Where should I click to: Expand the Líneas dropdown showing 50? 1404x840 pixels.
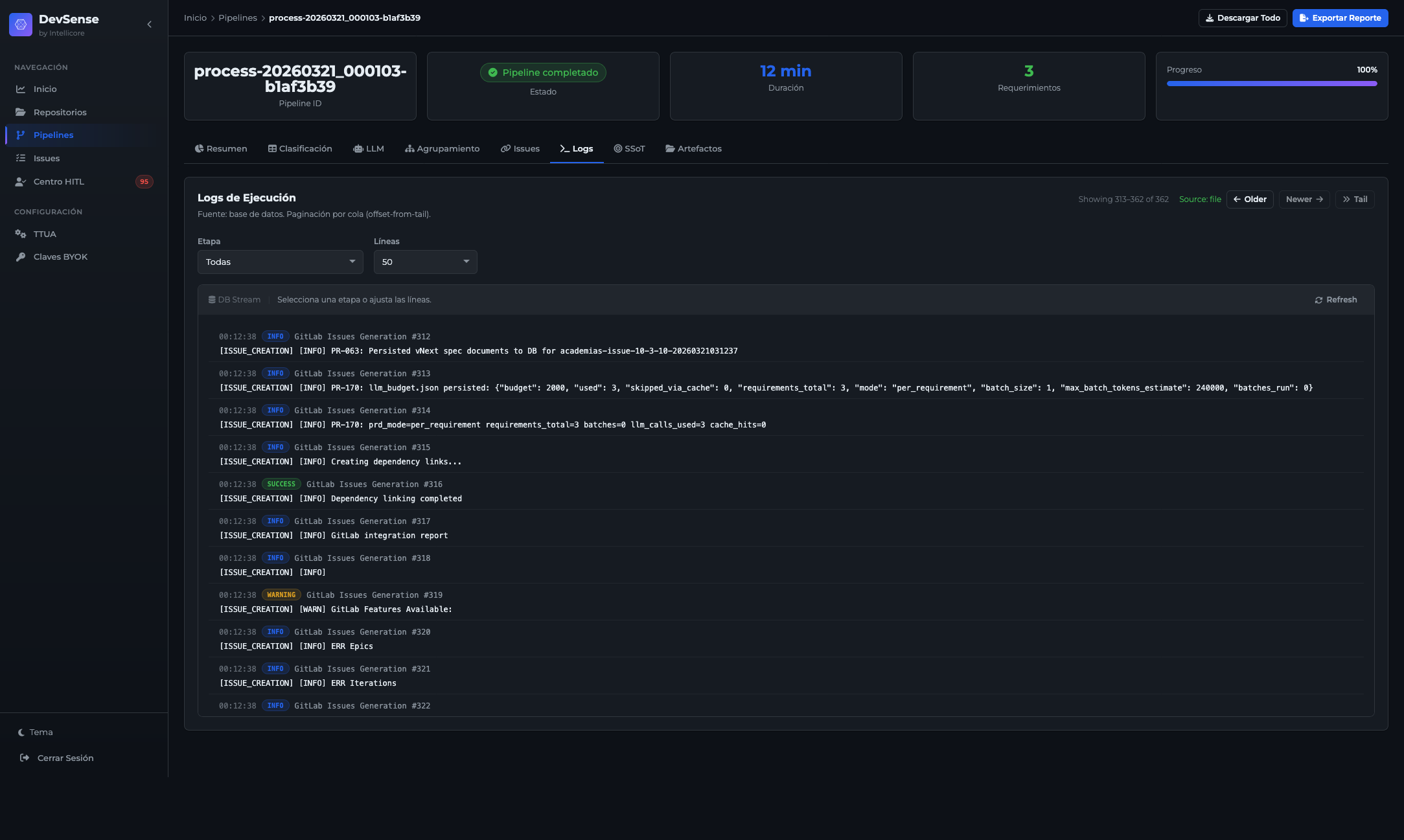coord(425,262)
